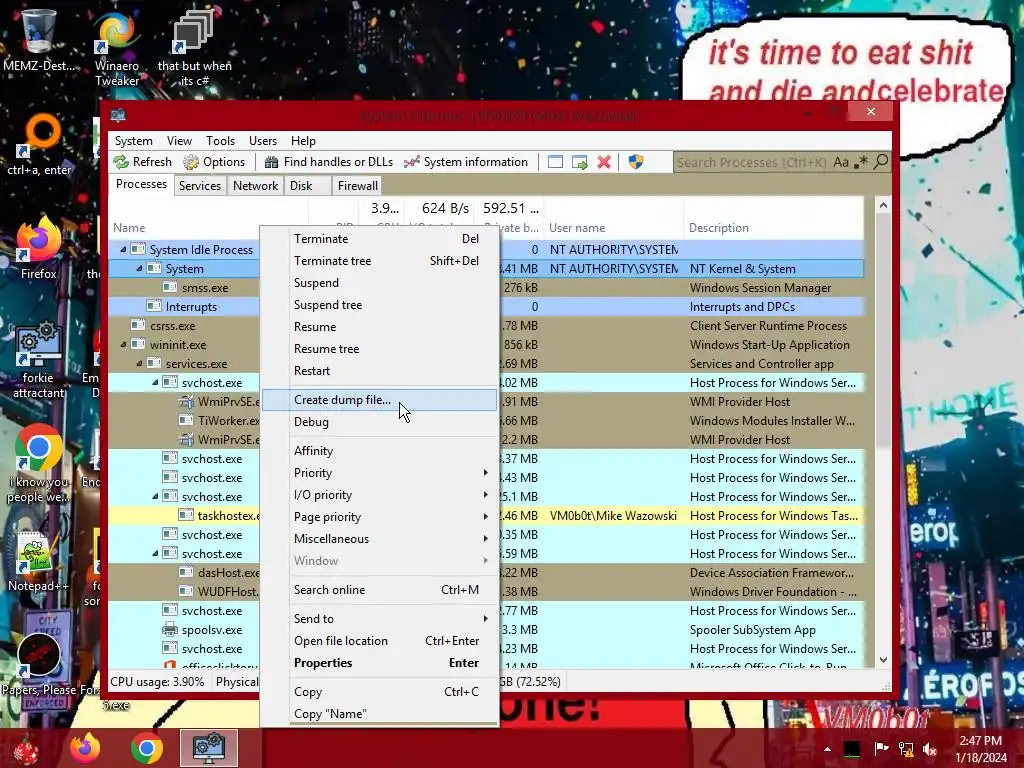This screenshot has width=1024, height=768.
Task: Click Chrome icon in taskbar
Action: pos(147,748)
